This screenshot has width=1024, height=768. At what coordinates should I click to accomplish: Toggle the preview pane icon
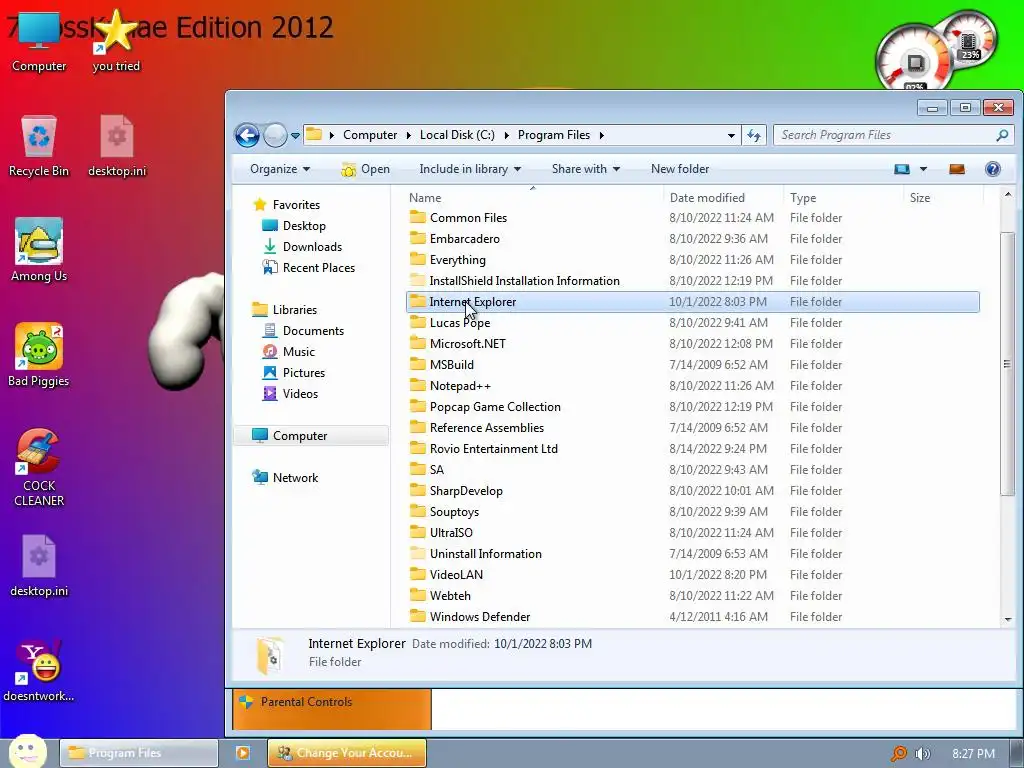coord(957,169)
